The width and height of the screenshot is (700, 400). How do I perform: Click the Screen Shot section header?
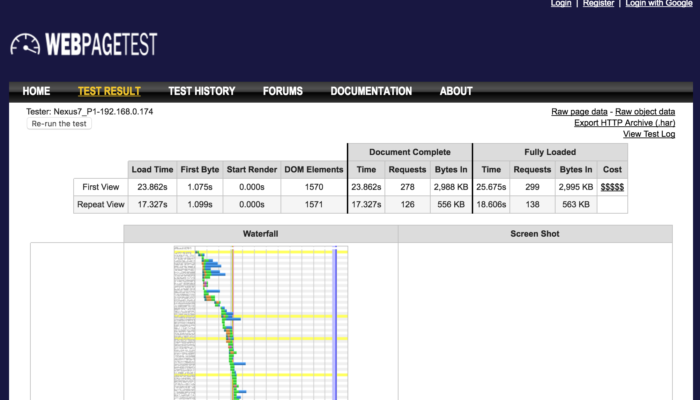[535, 234]
